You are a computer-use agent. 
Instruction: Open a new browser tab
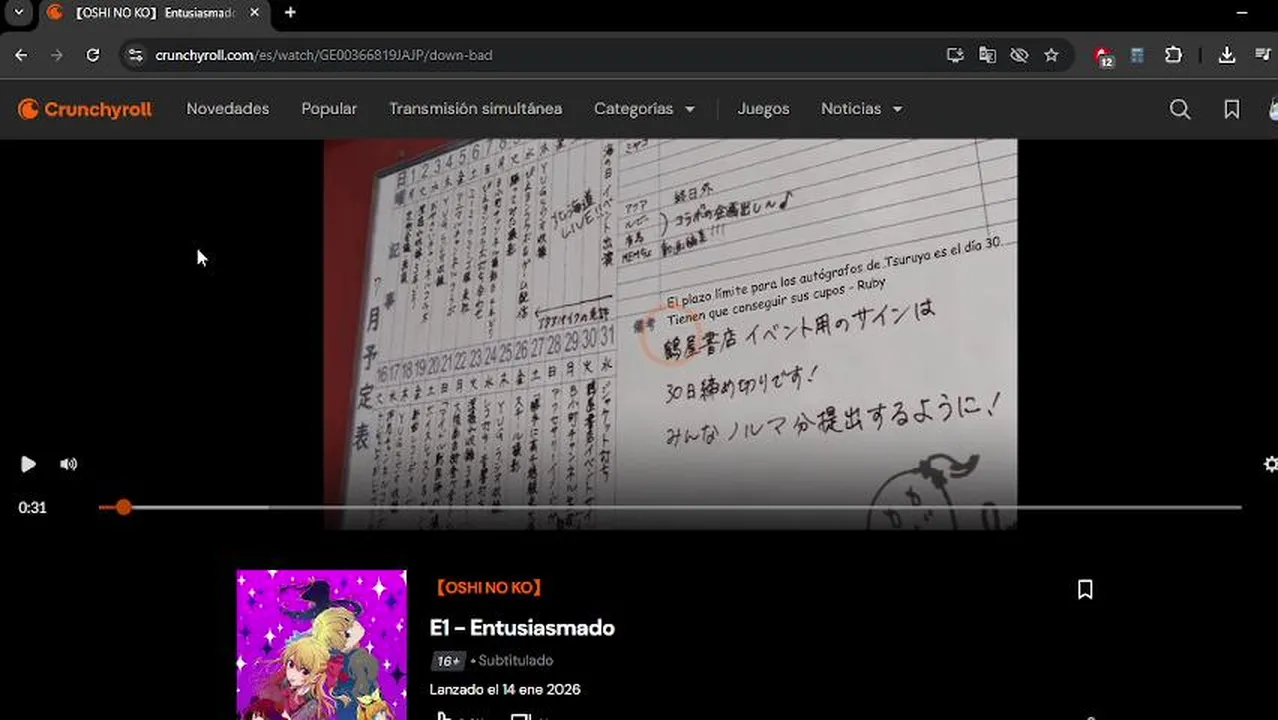tap(290, 13)
